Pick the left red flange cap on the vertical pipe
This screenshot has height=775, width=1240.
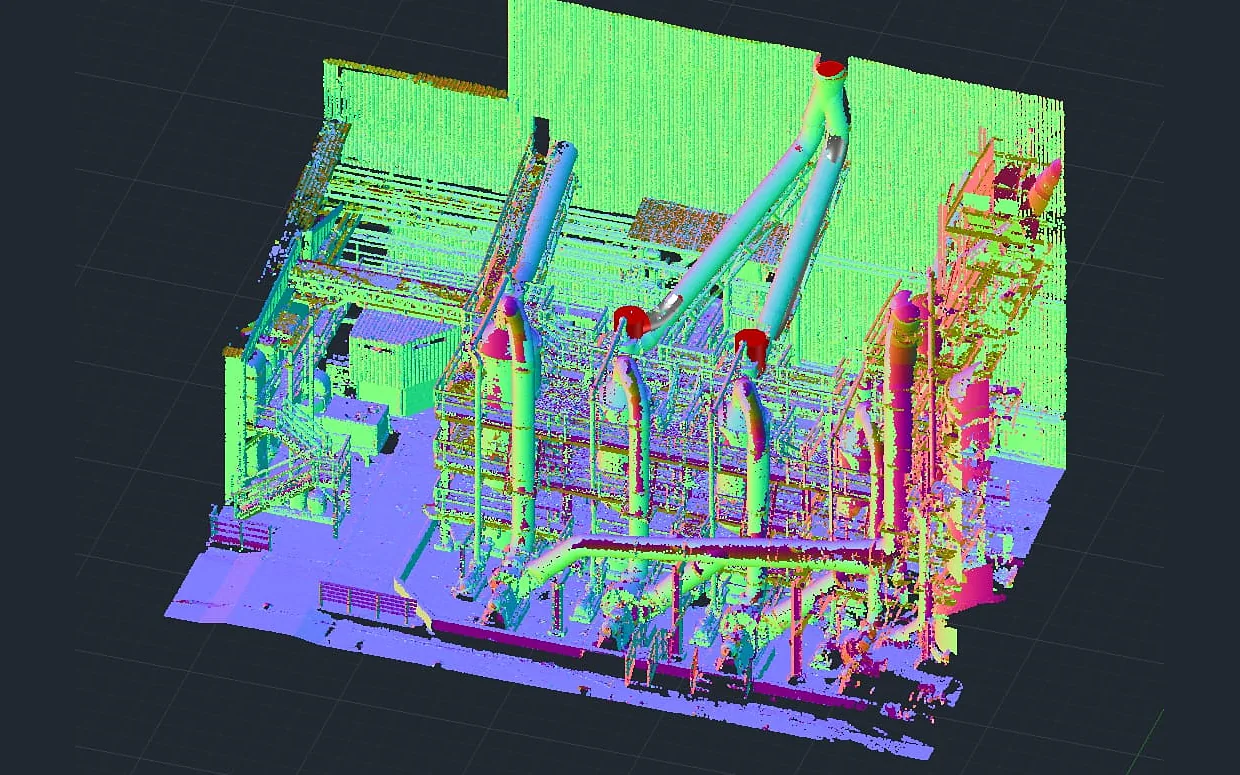pos(632,323)
